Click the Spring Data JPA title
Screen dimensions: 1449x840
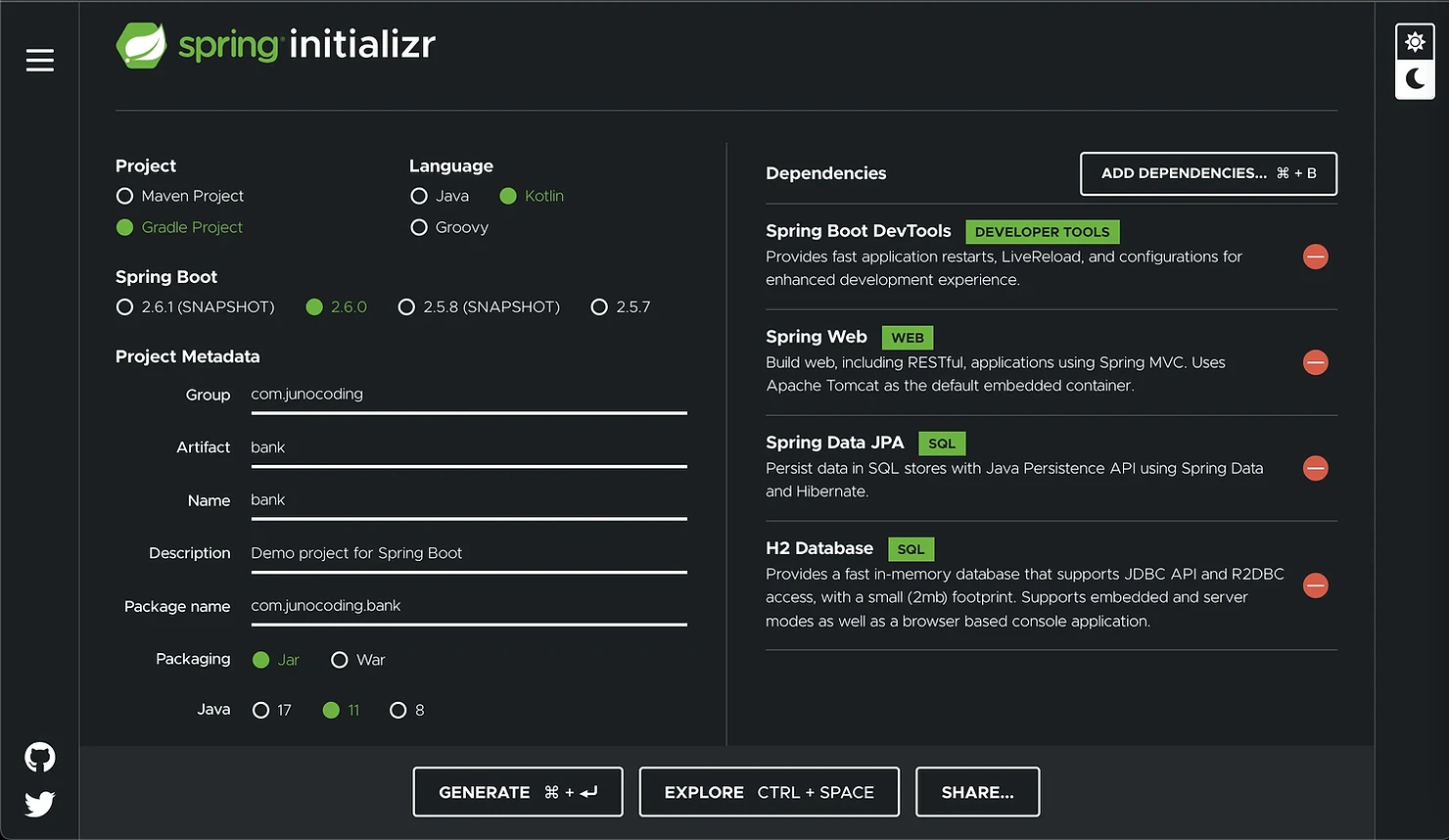835,443
